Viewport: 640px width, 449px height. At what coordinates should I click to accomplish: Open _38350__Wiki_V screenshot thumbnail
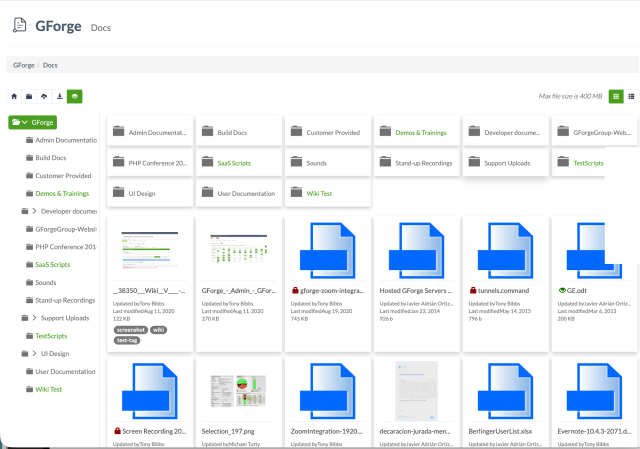[150, 250]
